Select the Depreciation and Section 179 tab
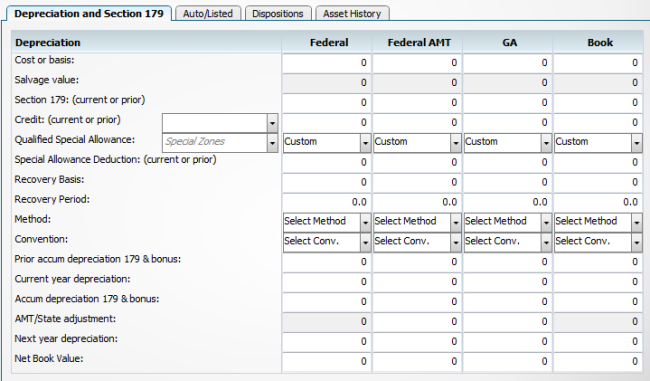650x381 pixels. pyautogui.click(x=89, y=13)
